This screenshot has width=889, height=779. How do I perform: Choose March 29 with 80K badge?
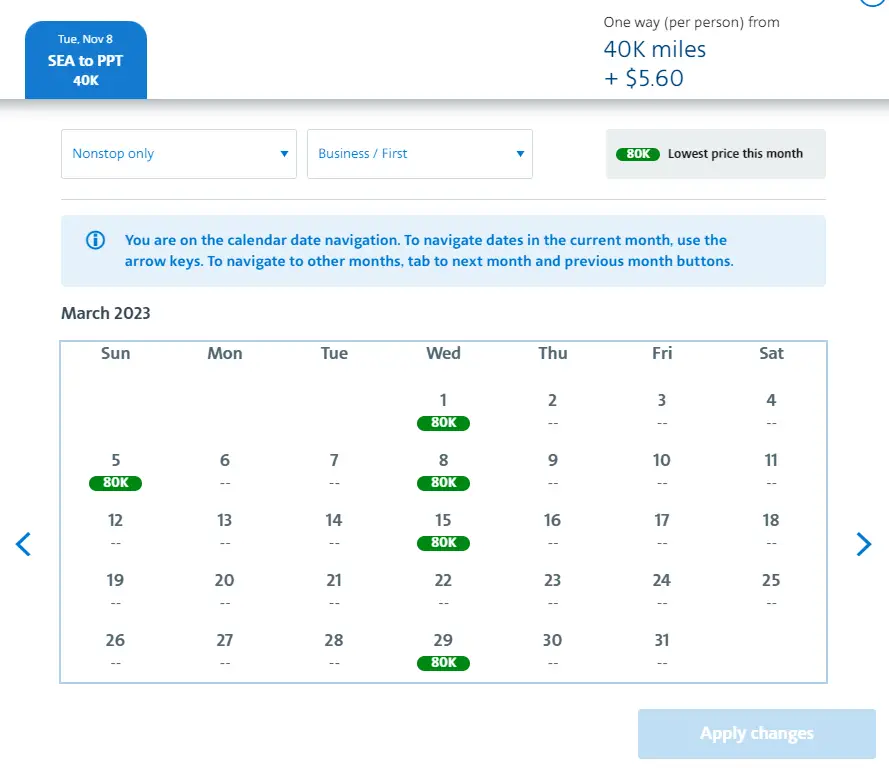pyautogui.click(x=443, y=649)
